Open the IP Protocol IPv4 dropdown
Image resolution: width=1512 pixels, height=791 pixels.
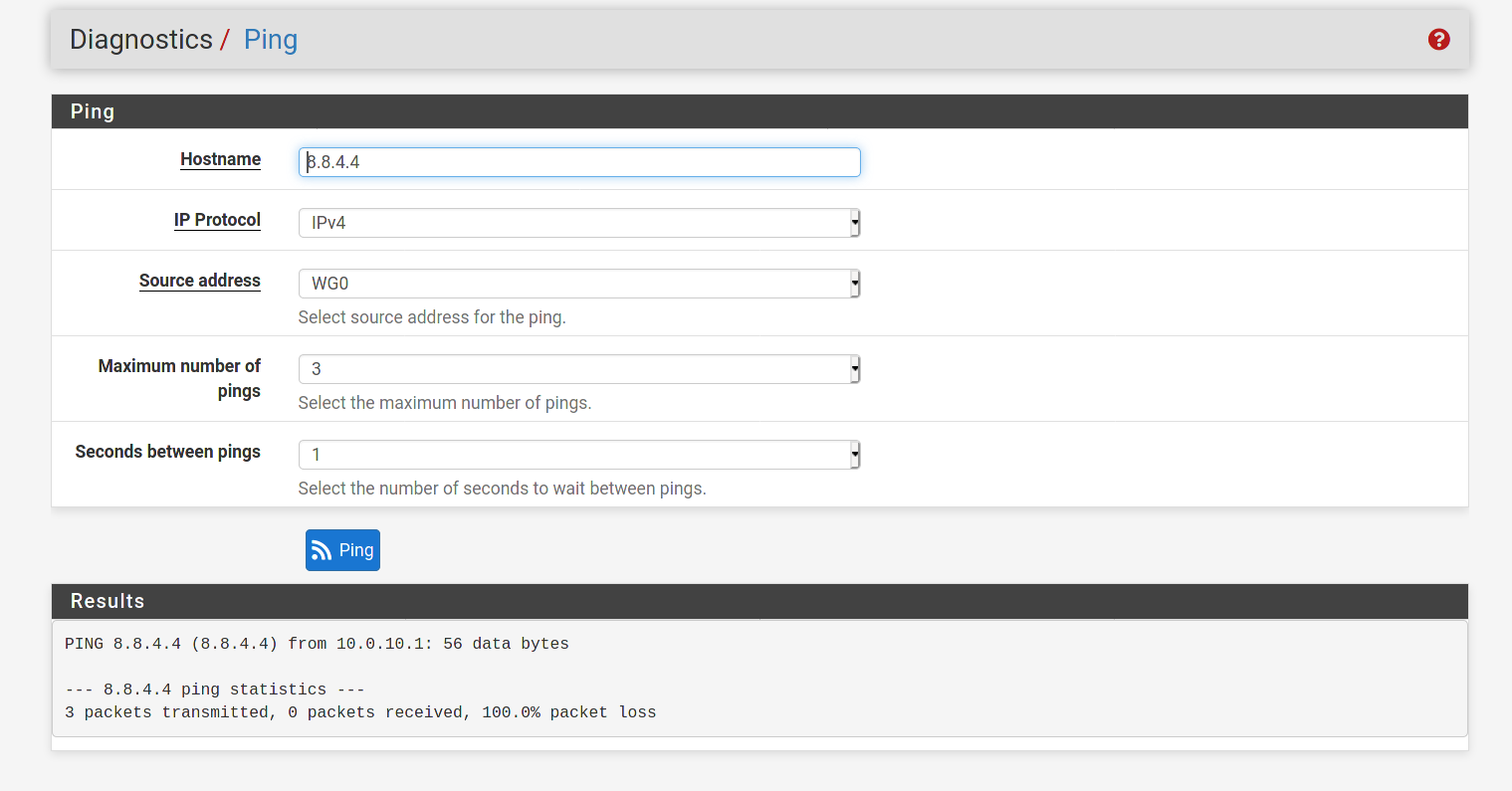pyautogui.click(x=579, y=223)
